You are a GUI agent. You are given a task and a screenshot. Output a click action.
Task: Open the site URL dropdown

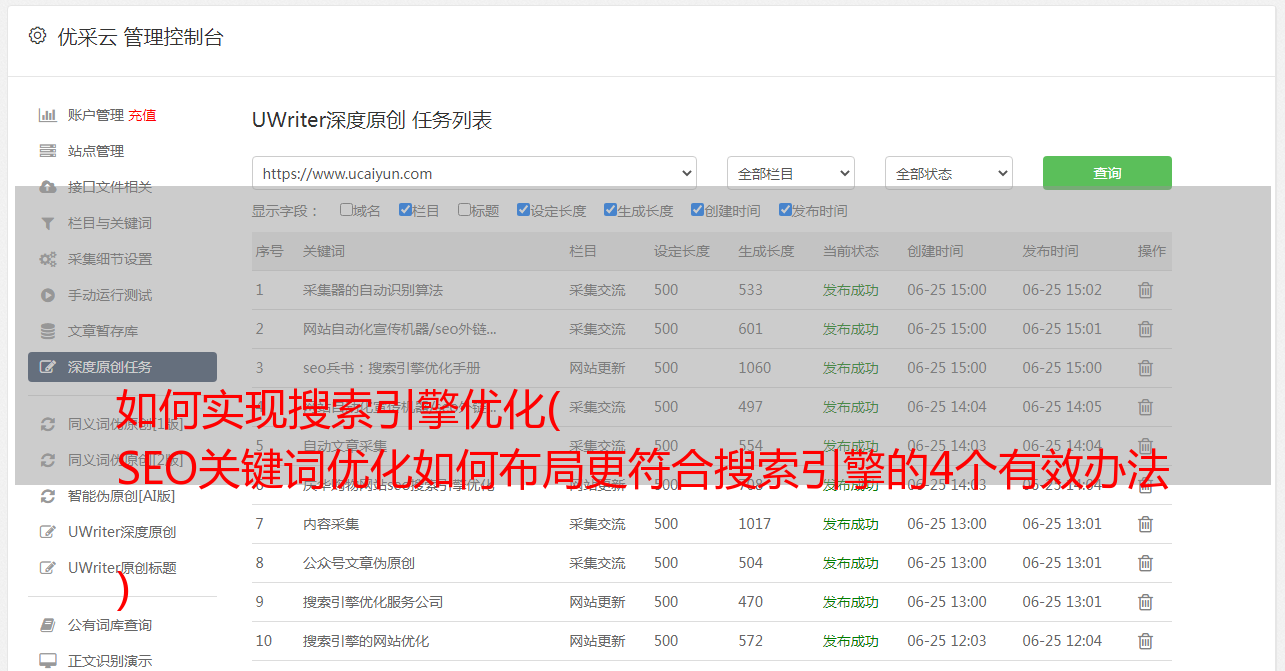point(474,173)
